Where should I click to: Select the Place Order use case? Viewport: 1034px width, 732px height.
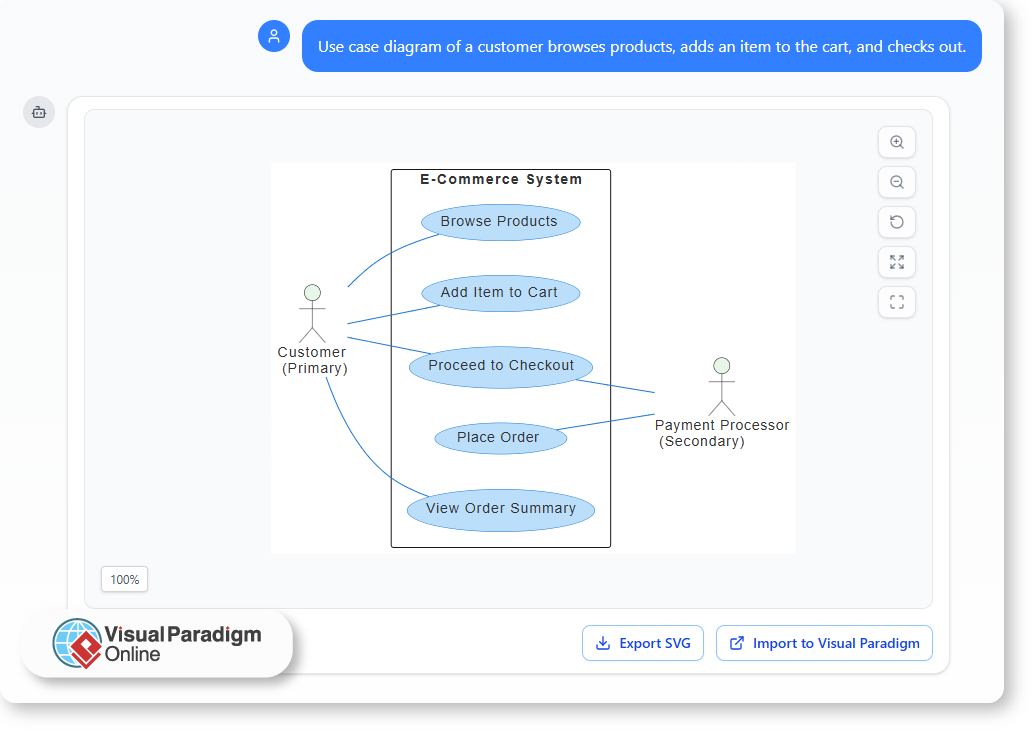[500, 438]
